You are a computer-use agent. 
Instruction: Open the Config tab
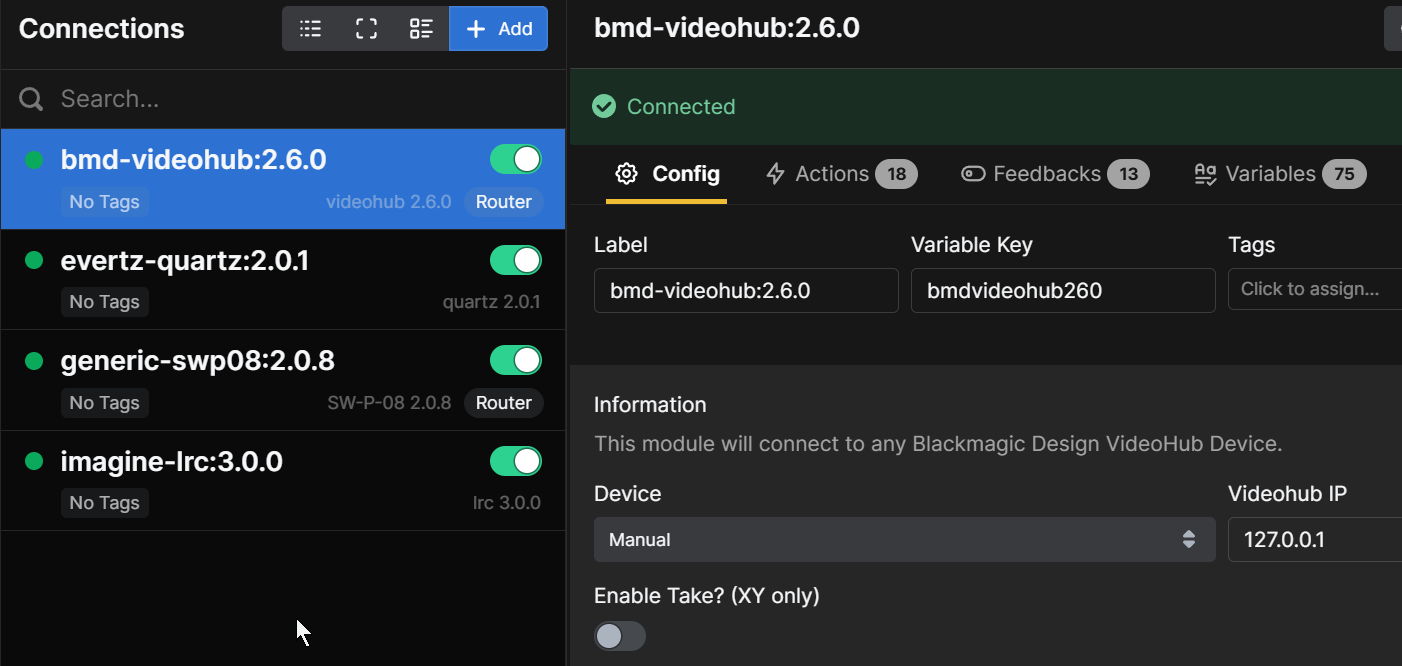tap(667, 174)
